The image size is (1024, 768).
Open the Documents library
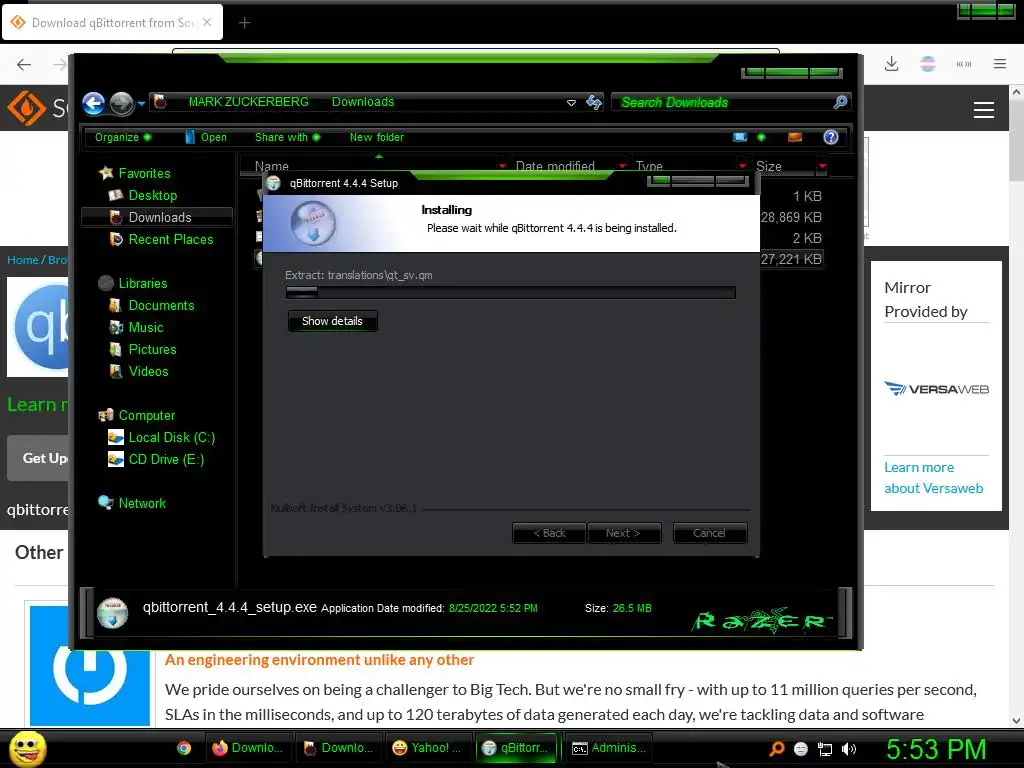[161, 306]
